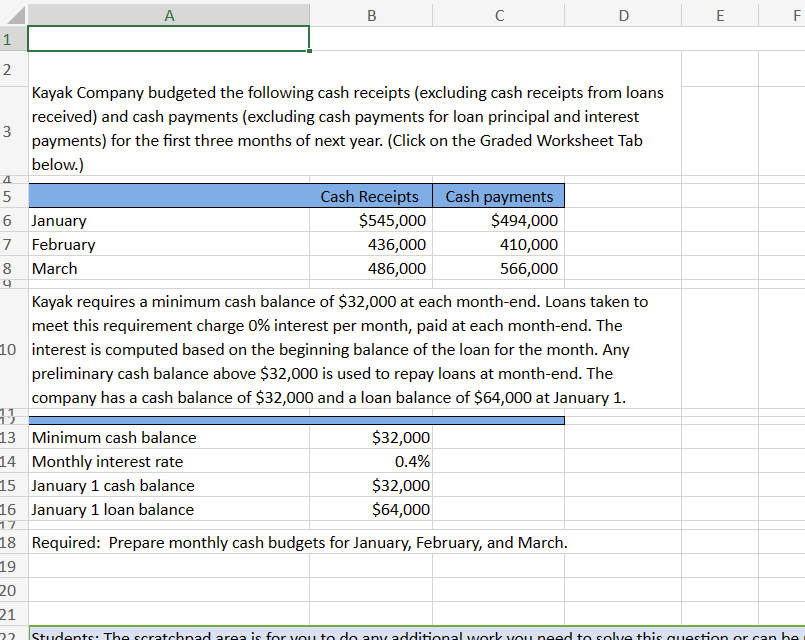Select column header C

[x=498, y=15]
